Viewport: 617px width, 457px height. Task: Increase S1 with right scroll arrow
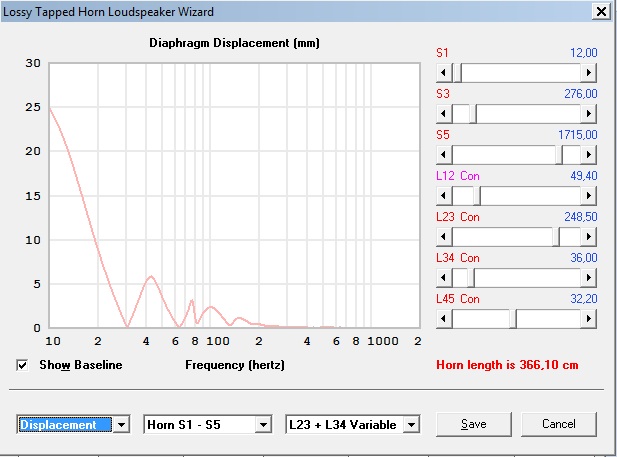[x=589, y=73]
